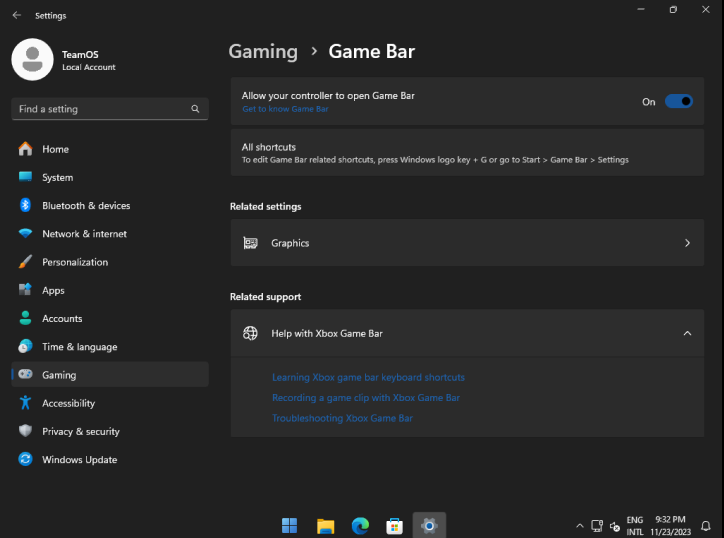Go to Home settings page
The height and width of the screenshot is (538, 724).
point(110,149)
